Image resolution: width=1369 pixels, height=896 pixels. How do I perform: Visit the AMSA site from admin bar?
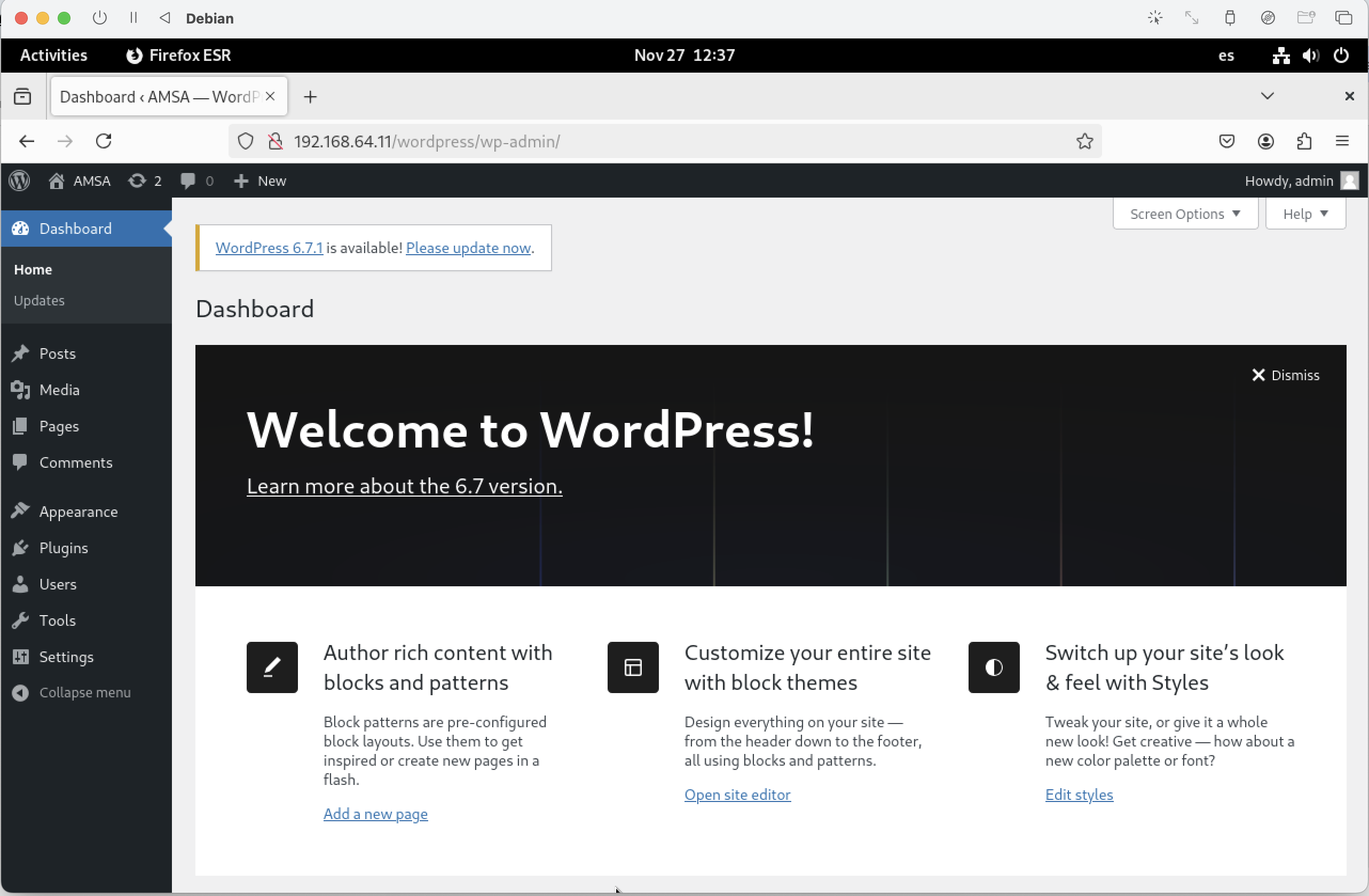[x=80, y=180]
